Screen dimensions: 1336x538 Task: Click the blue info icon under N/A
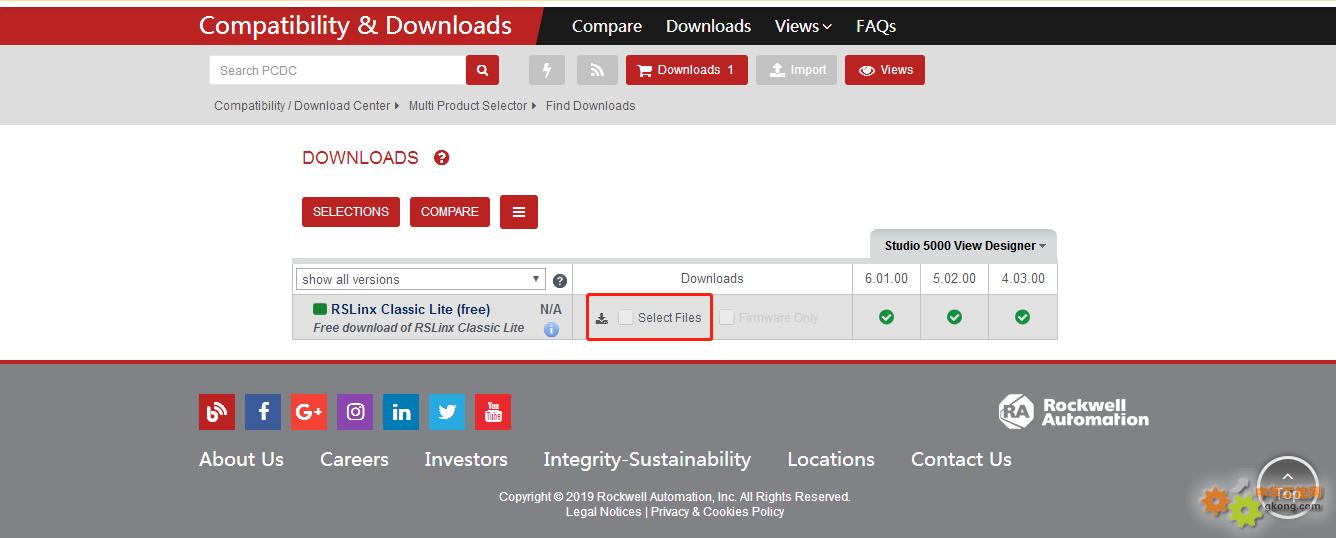[x=551, y=329]
